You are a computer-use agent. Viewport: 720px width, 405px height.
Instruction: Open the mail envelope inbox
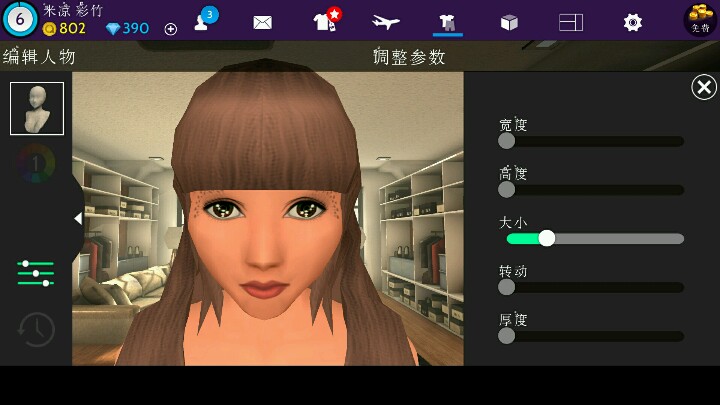coord(263,22)
